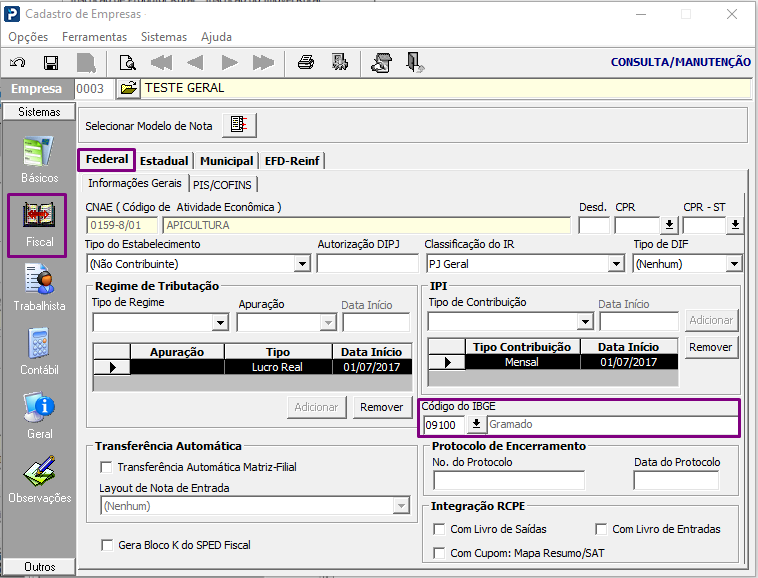Select the Federal tab

[107, 159]
